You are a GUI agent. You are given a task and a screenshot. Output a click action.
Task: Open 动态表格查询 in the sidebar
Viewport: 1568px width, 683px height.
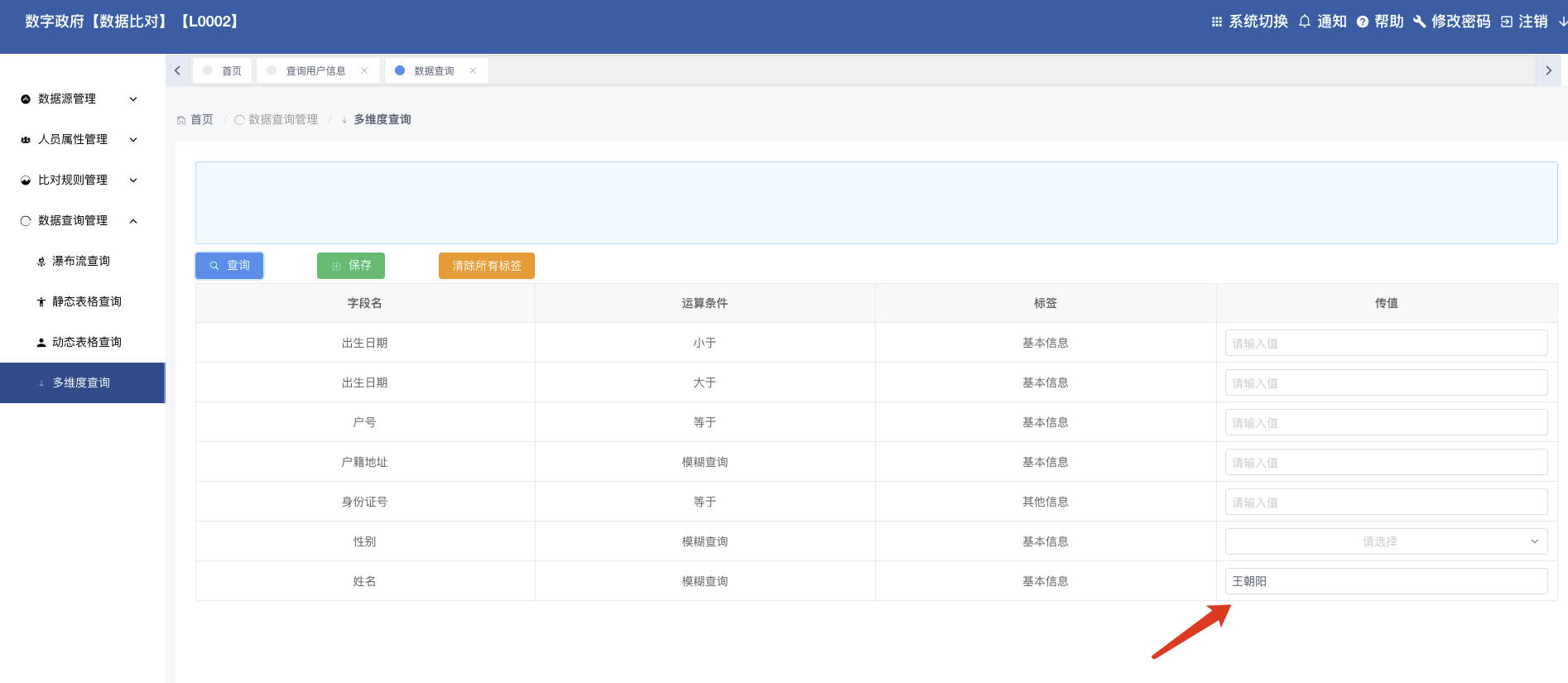[x=83, y=342]
